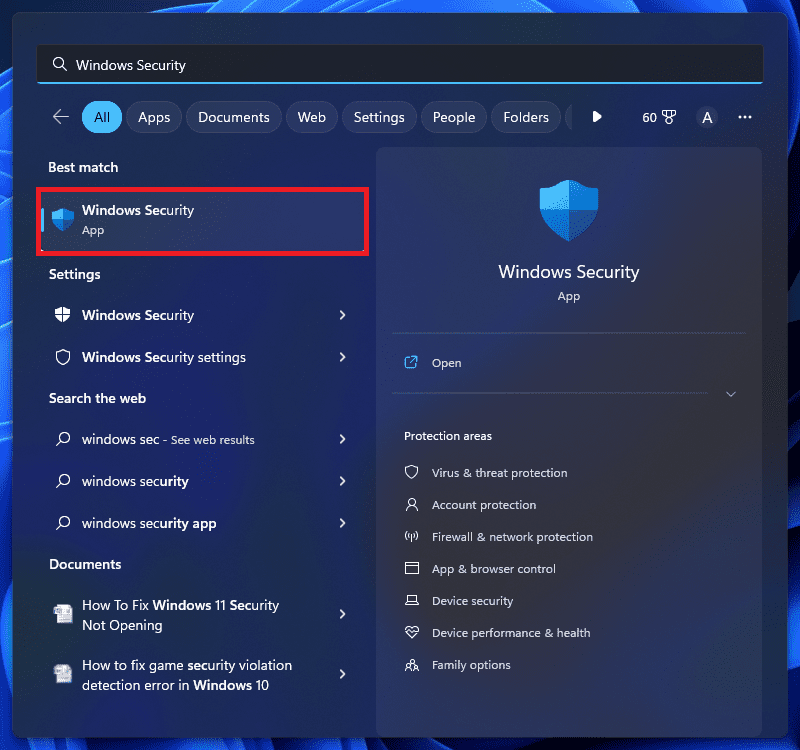Image resolution: width=800 pixels, height=750 pixels.
Task: Switch to the Apps filter
Action: click(154, 117)
